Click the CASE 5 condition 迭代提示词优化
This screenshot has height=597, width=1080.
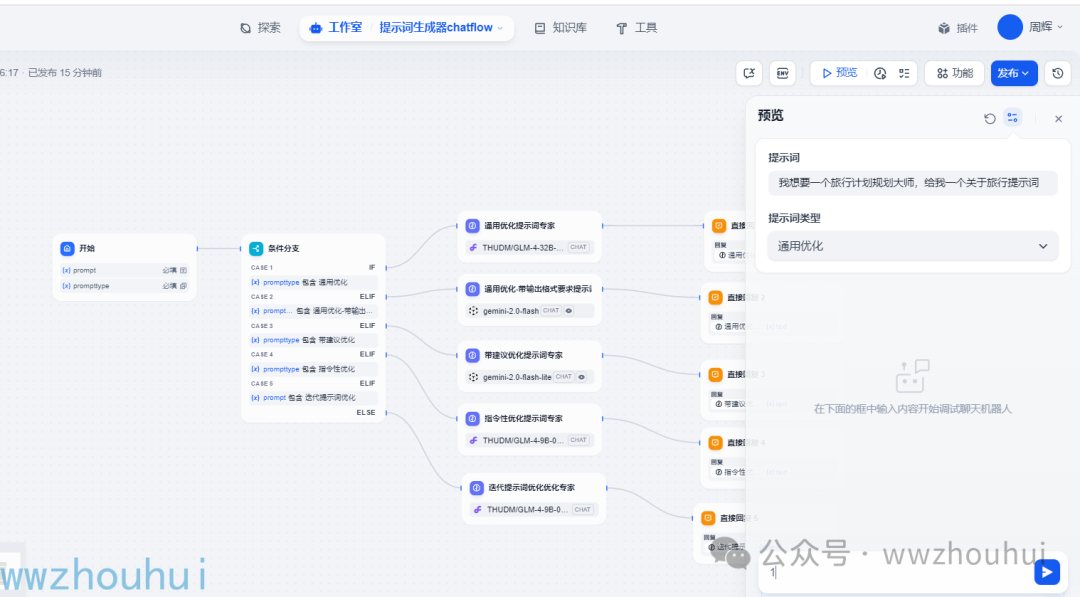pos(313,397)
